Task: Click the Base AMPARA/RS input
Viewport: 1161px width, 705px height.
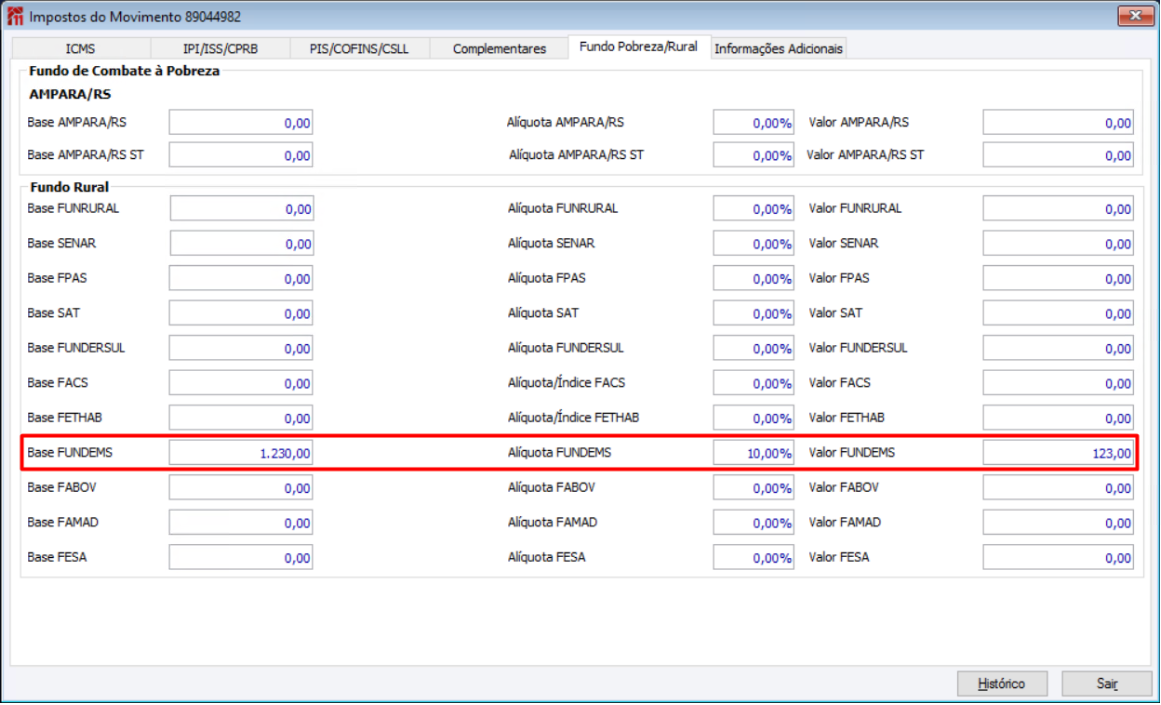Action: (241, 123)
